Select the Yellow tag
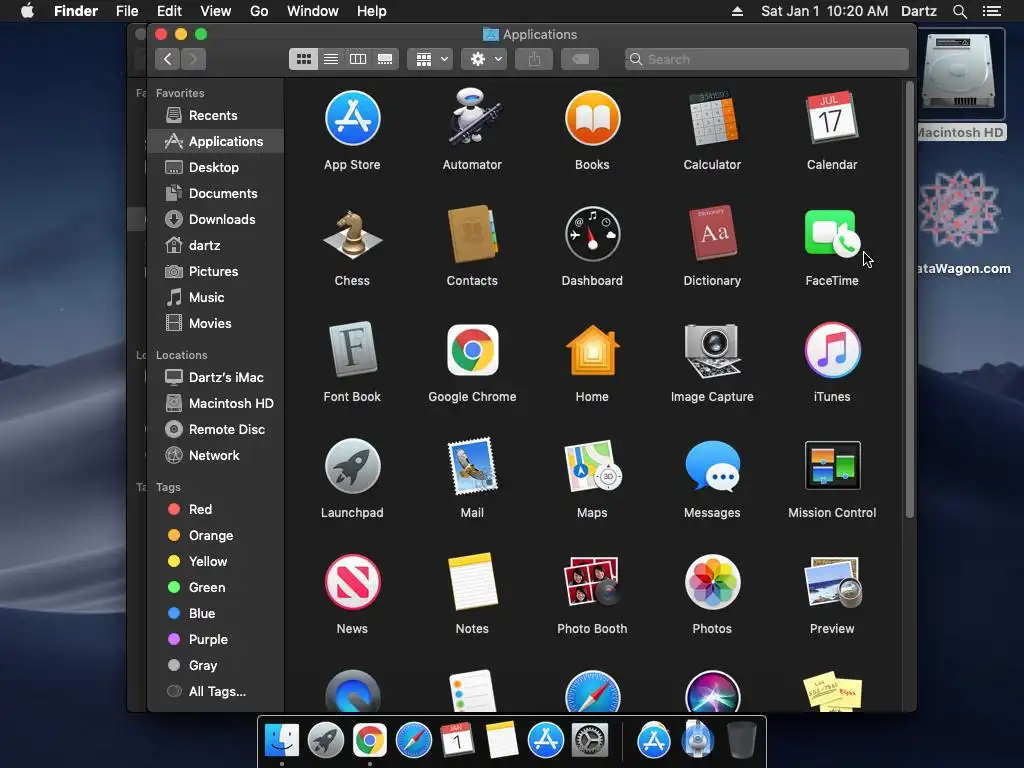Image resolution: width=1024 pixels, height=768 pixels. tap(216, 562)
